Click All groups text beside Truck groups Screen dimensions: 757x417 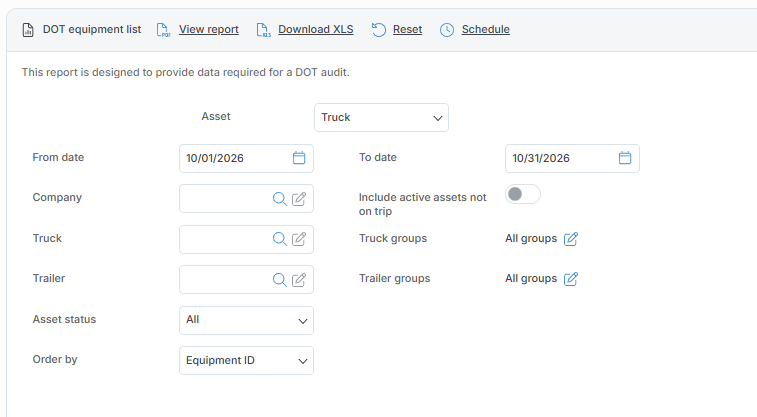531,238
